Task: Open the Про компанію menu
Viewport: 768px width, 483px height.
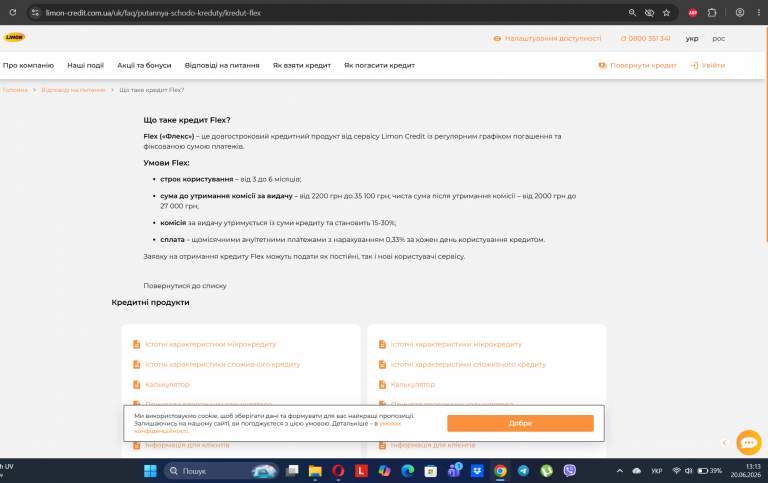Action: click(x=28, y=65)
